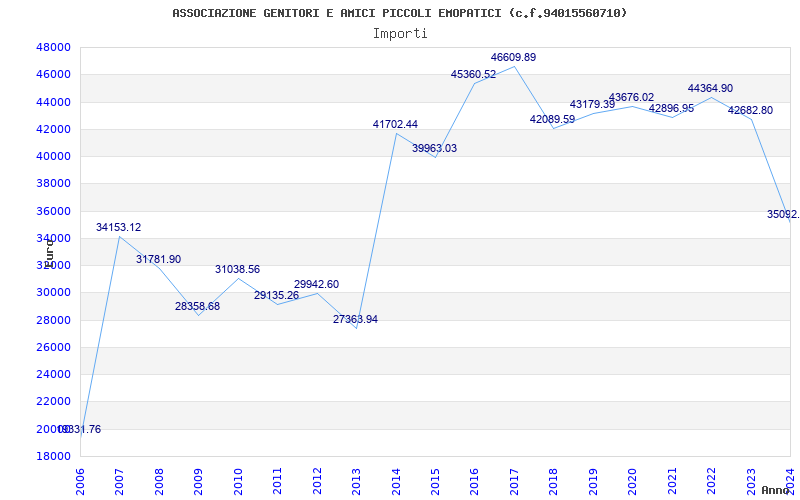Click the x-axis year 2010
Image resolution: width=800 pixels, height=500 pixels.
[238, 481]
